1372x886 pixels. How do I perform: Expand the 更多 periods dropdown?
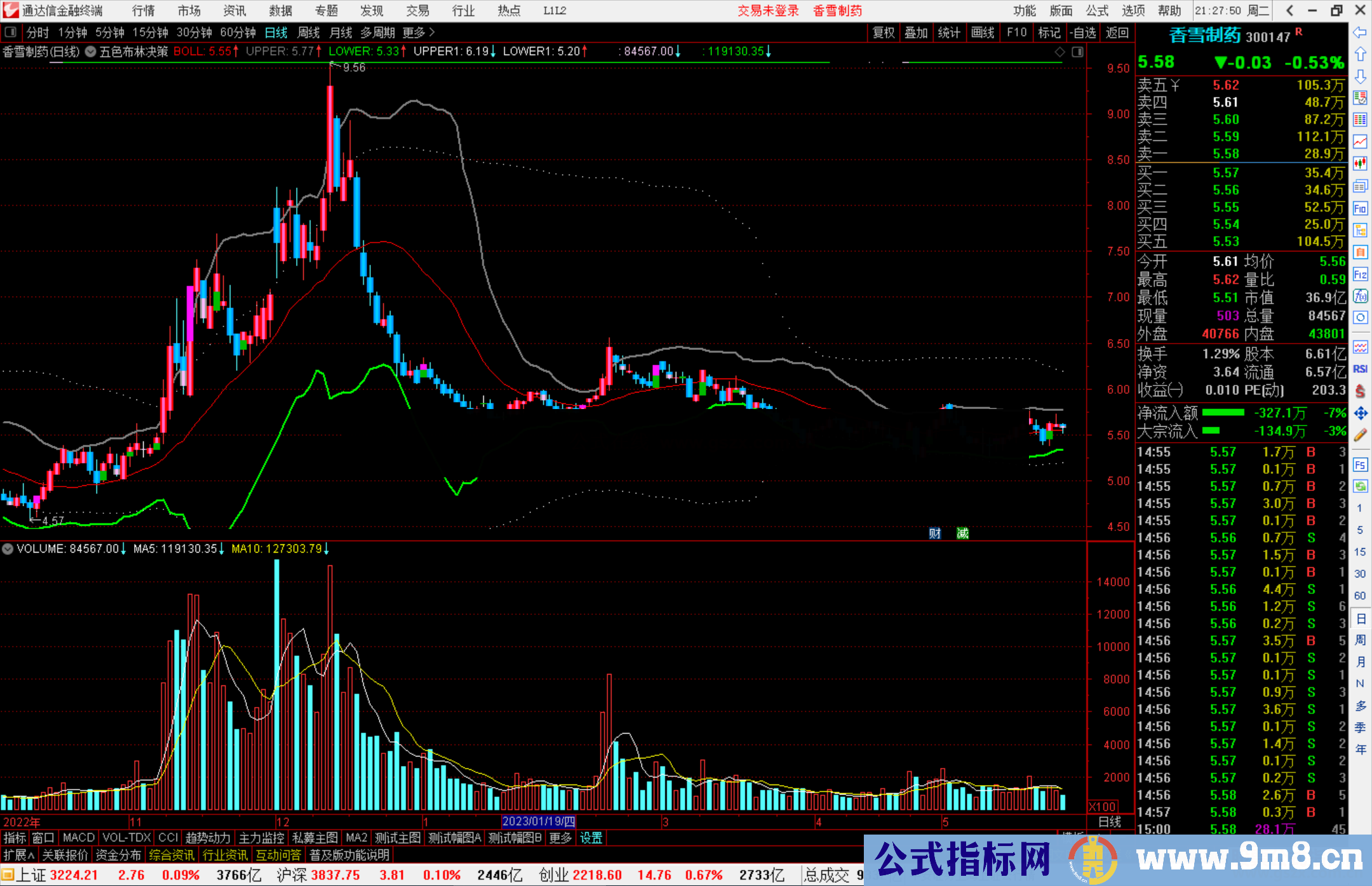(x=419, y=32)
